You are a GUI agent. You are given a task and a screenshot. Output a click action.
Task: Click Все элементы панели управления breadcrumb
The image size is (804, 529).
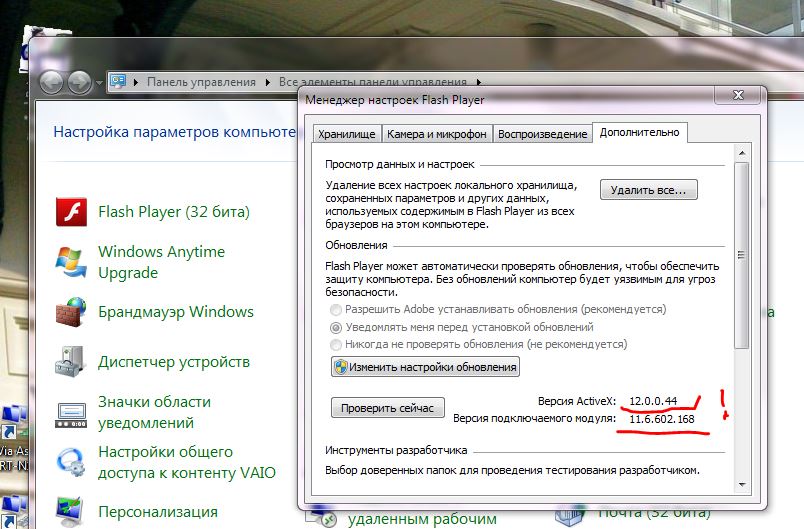tap(373, 82)
